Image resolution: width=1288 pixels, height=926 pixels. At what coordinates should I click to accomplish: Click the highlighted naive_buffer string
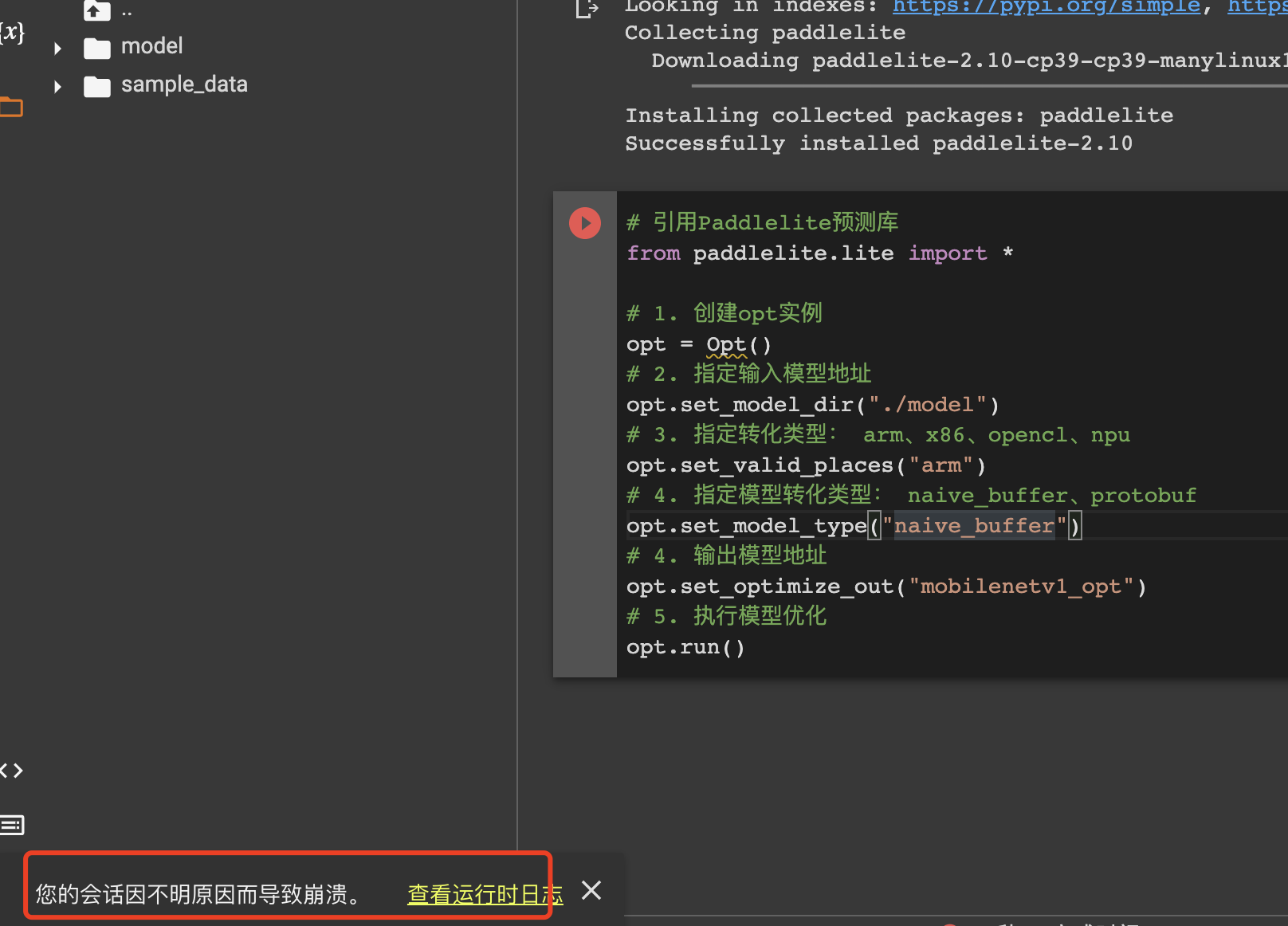974,525
